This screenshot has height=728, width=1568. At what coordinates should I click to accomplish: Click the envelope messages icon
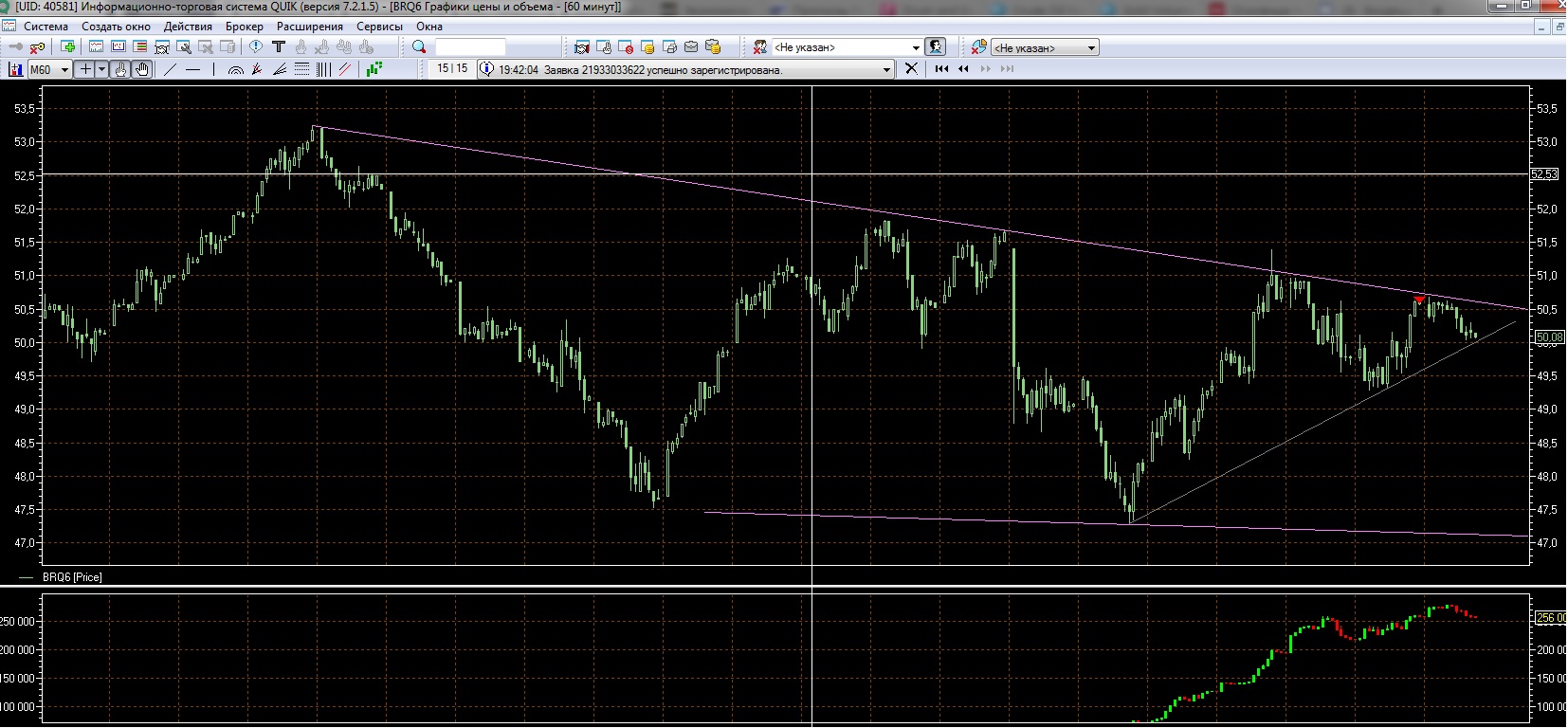tap(691, 47)
